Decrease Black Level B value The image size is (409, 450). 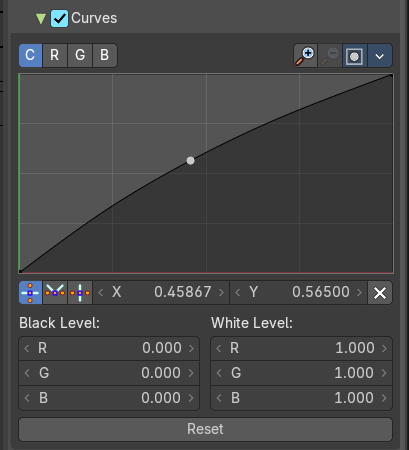click(27, 398)
